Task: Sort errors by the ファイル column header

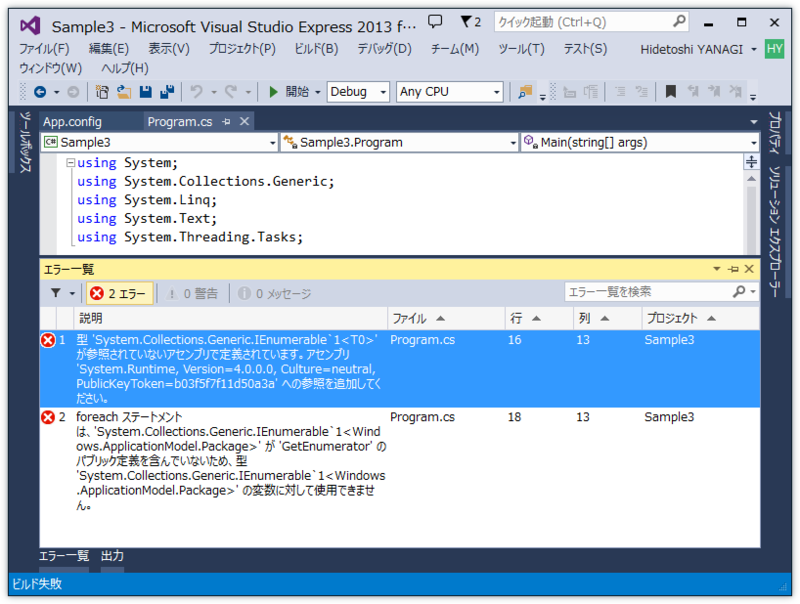Action: (446, 318)
